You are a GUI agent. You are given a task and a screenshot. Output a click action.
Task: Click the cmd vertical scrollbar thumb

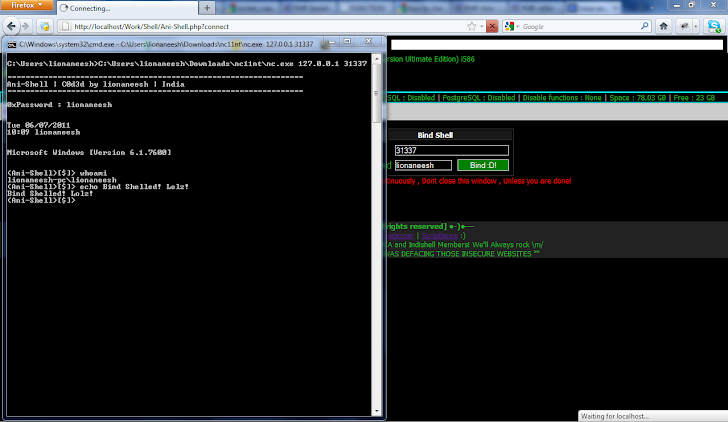[x=377, y=93]
